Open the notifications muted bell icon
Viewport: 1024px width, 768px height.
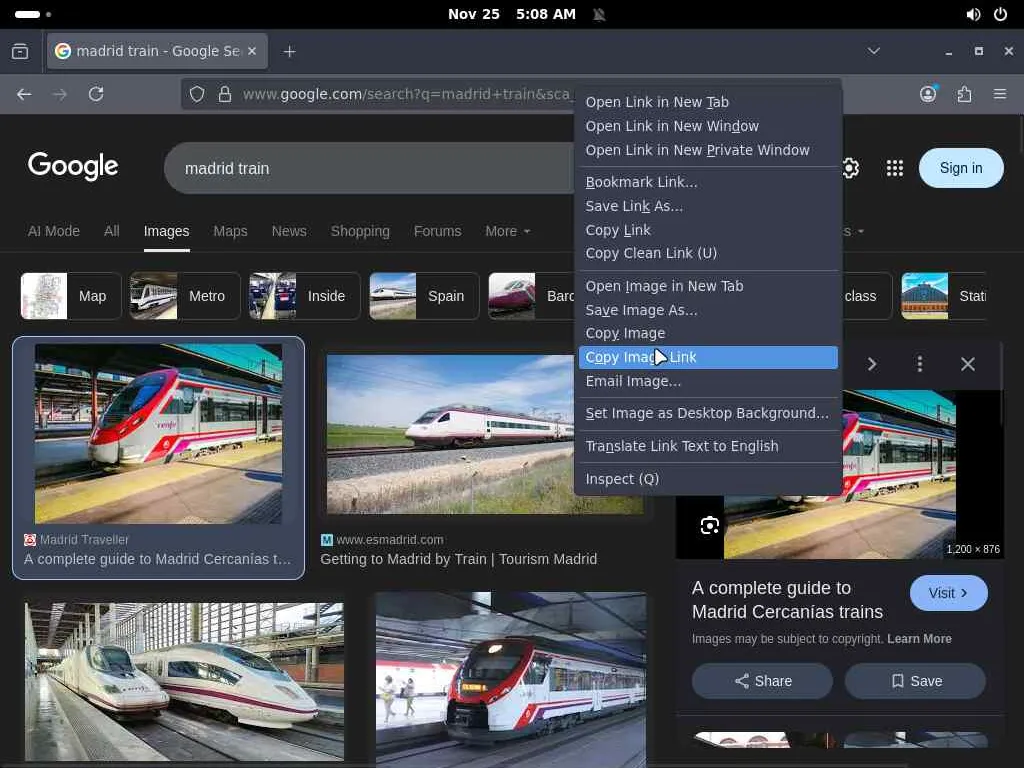click(599, 14)
